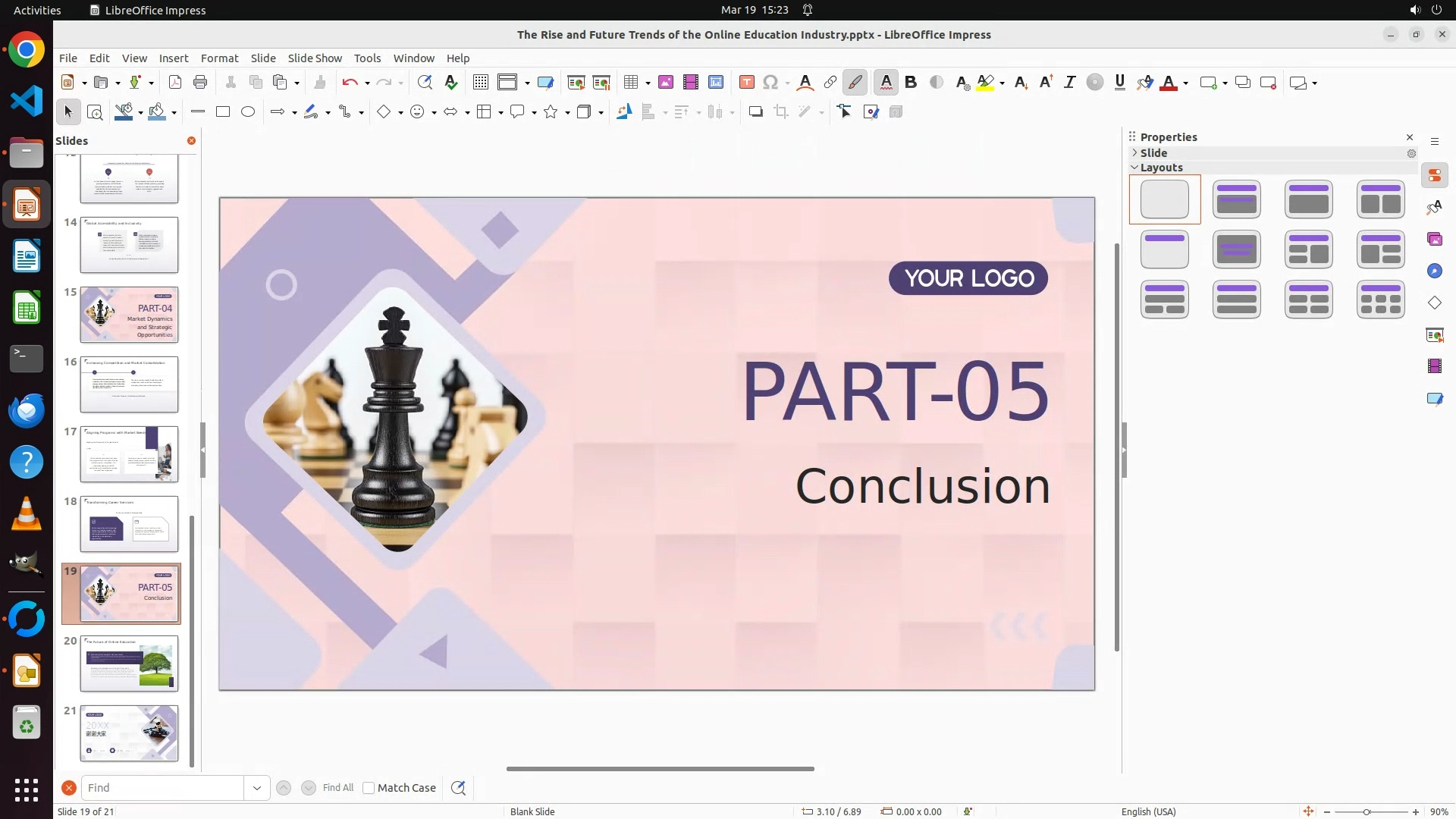This screenshot has height=819, width=1456.
Task: Click the Insert Image icon
Action: 666,83
